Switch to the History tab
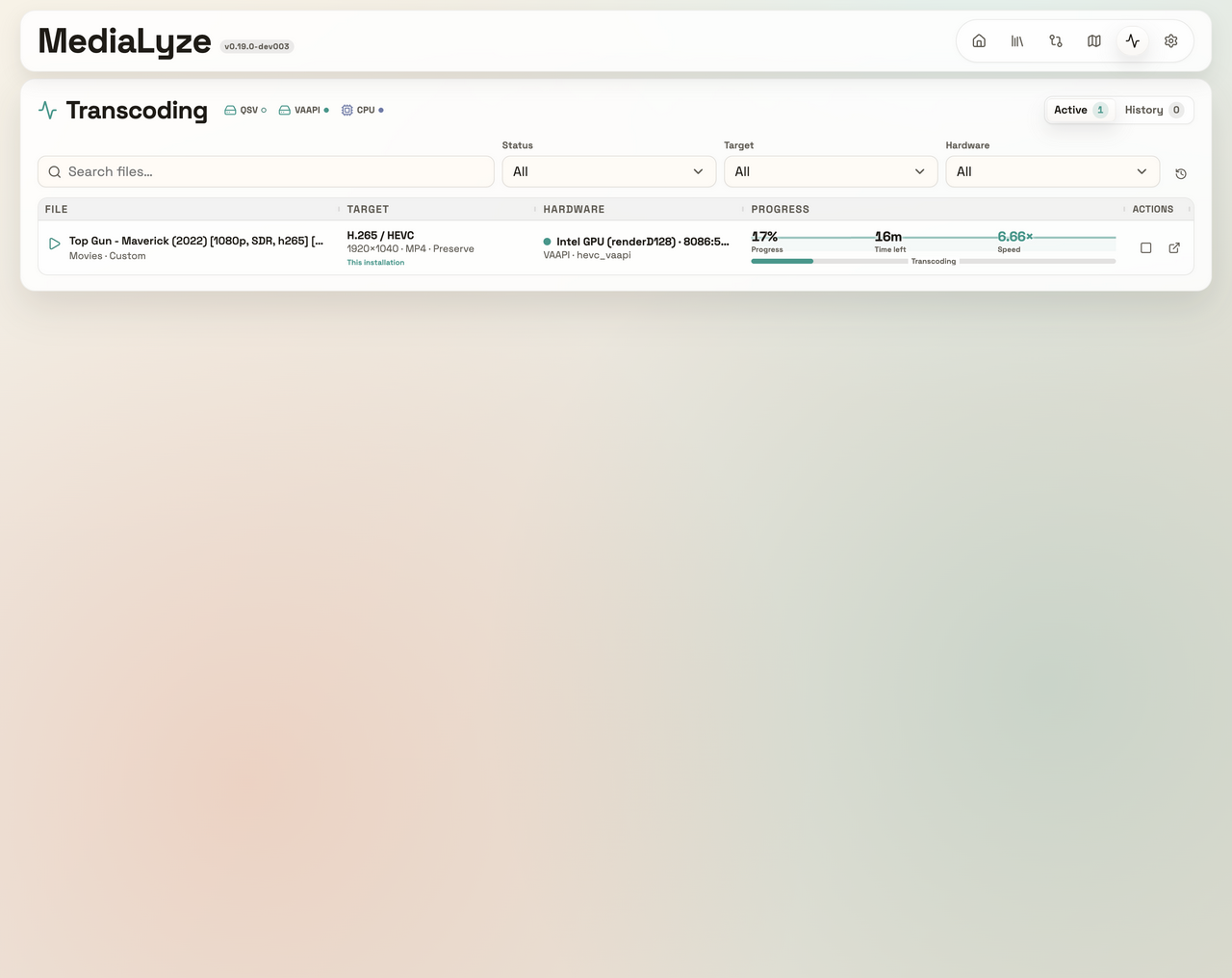1232x978 pixels. pos(1154,111)
